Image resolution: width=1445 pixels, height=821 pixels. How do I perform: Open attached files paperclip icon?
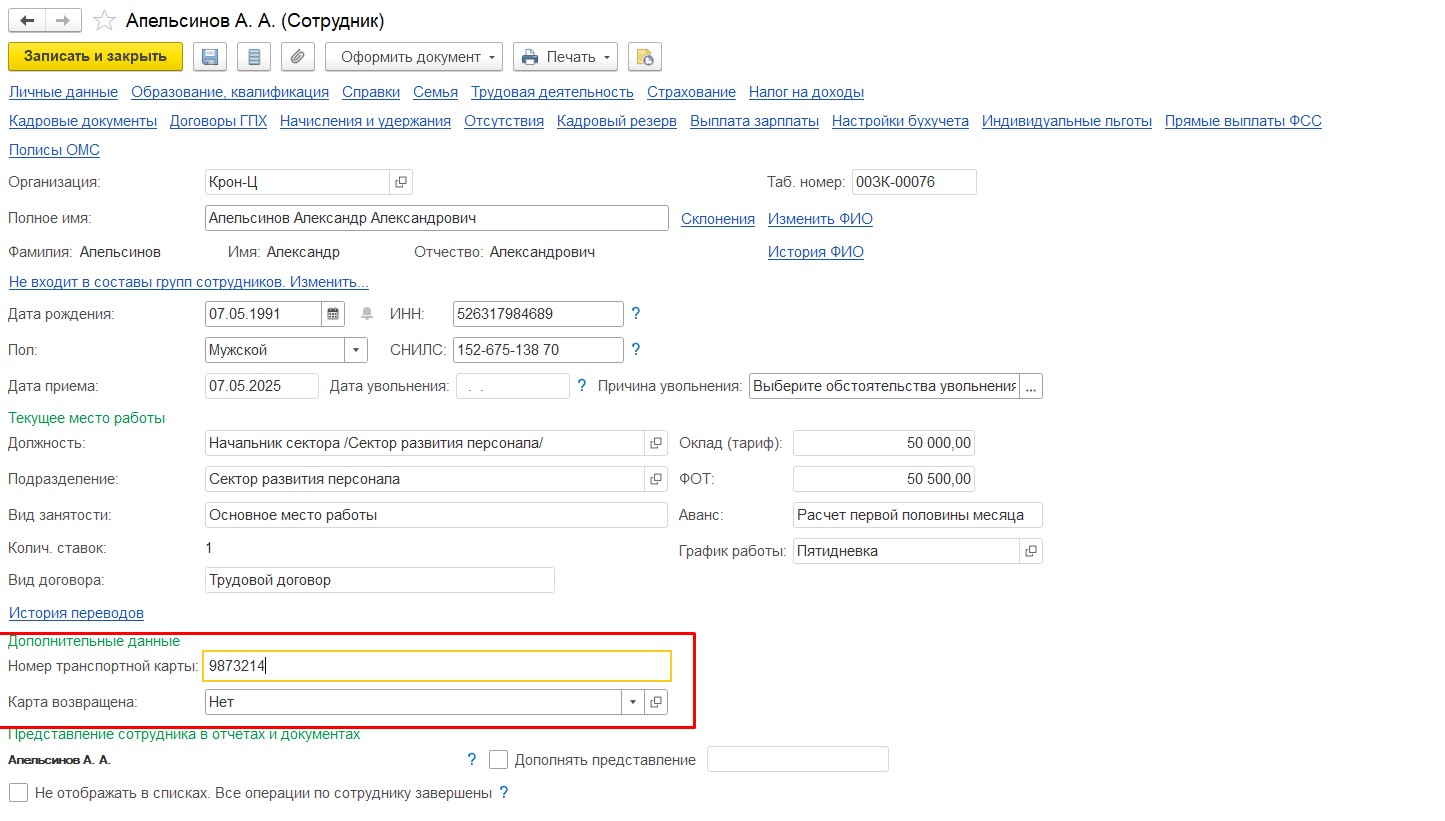297,57
